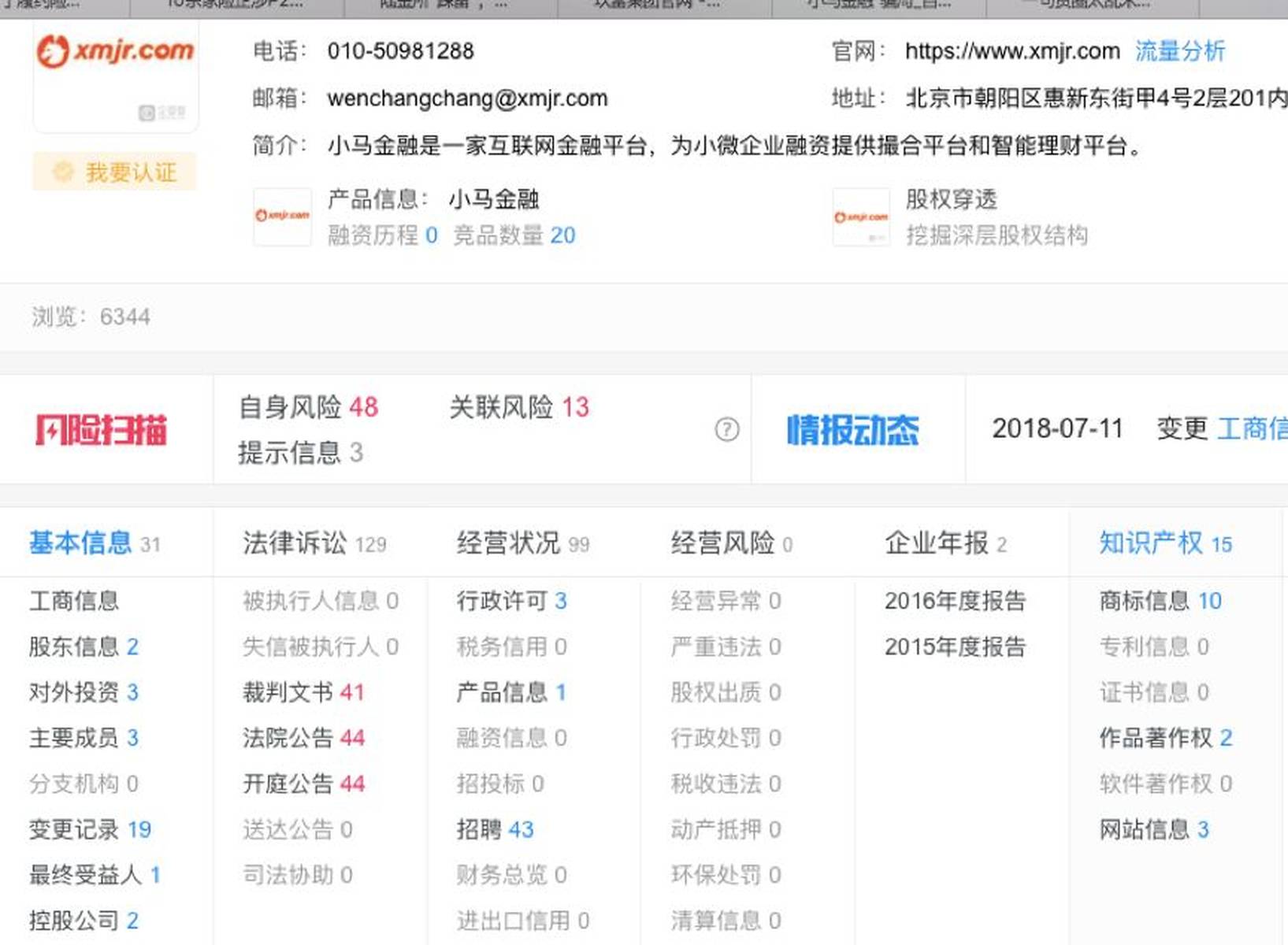Screen dimensions: 1288x945
Task: Click the 风险扫描 banner
Action: [x=101, y=430]
